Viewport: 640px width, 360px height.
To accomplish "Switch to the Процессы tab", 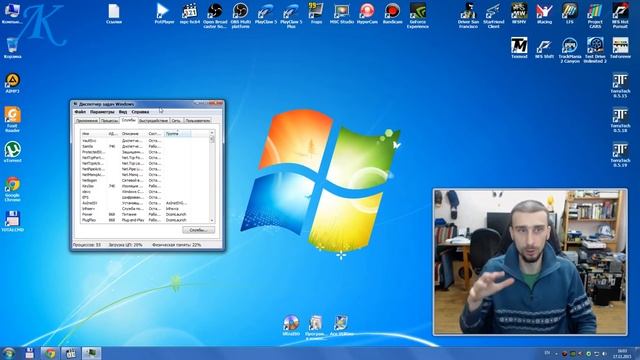I will 109,121.
